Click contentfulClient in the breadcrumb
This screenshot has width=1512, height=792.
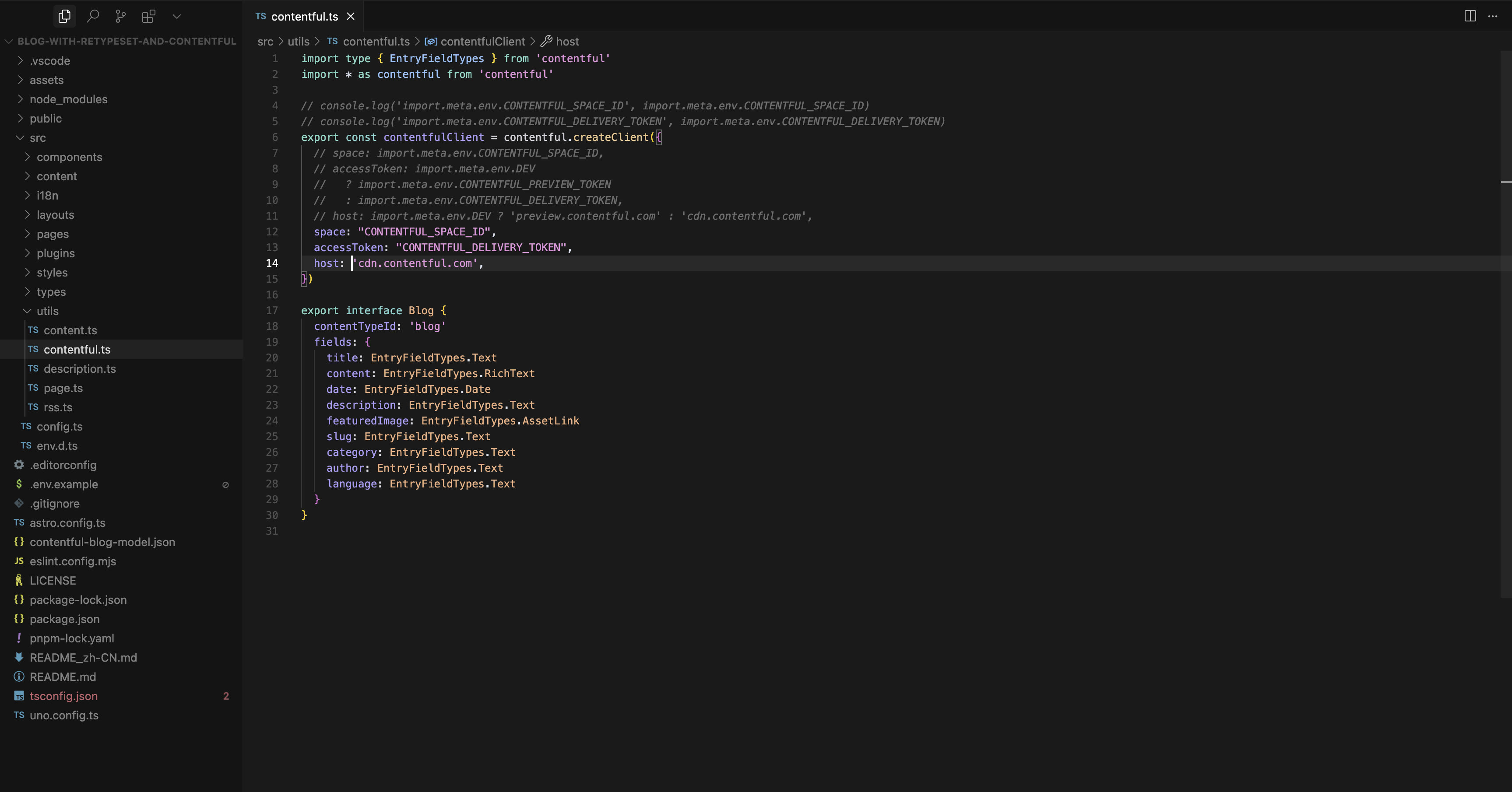482,42
